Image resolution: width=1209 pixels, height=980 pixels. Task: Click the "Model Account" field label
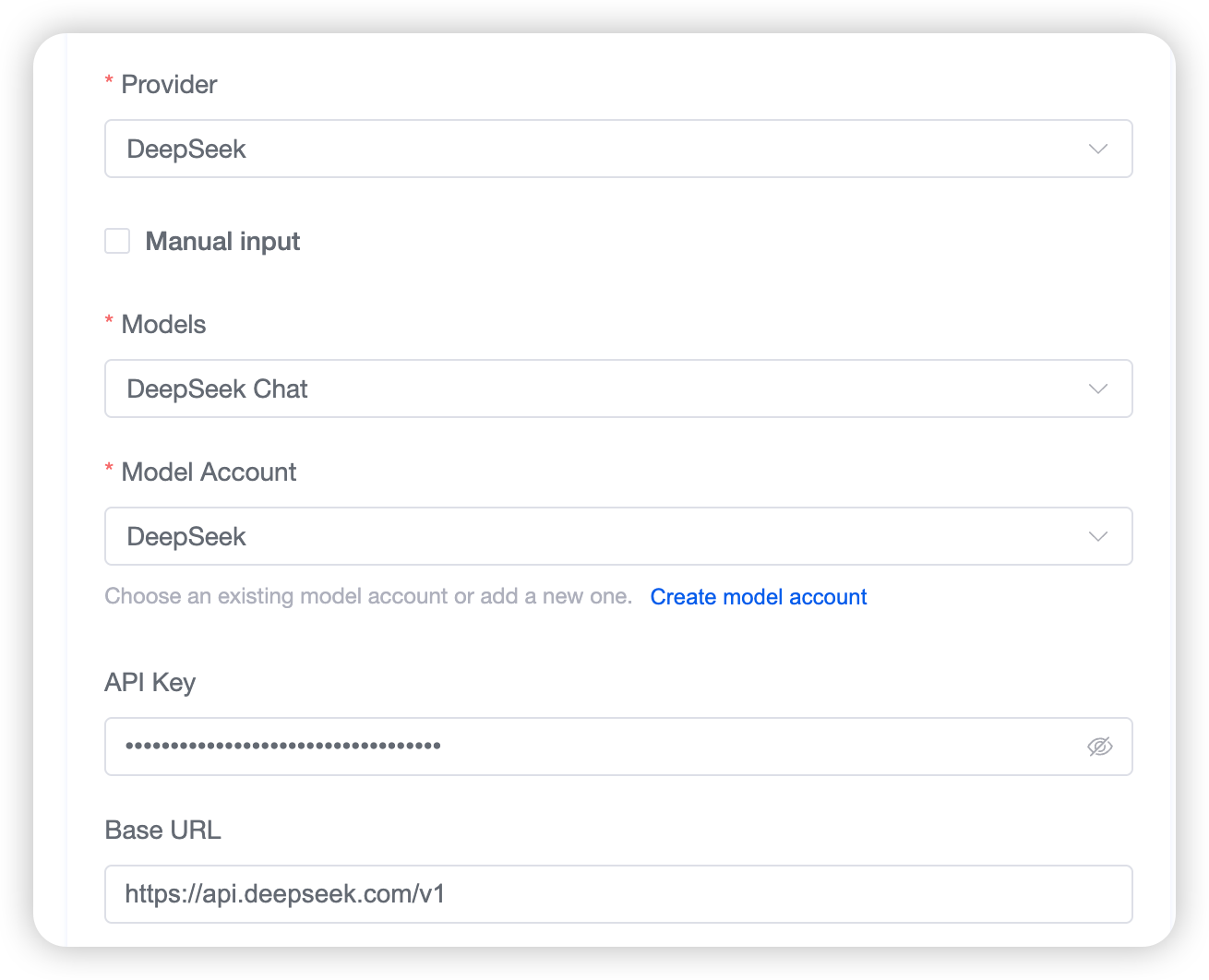tap(209, 472)
